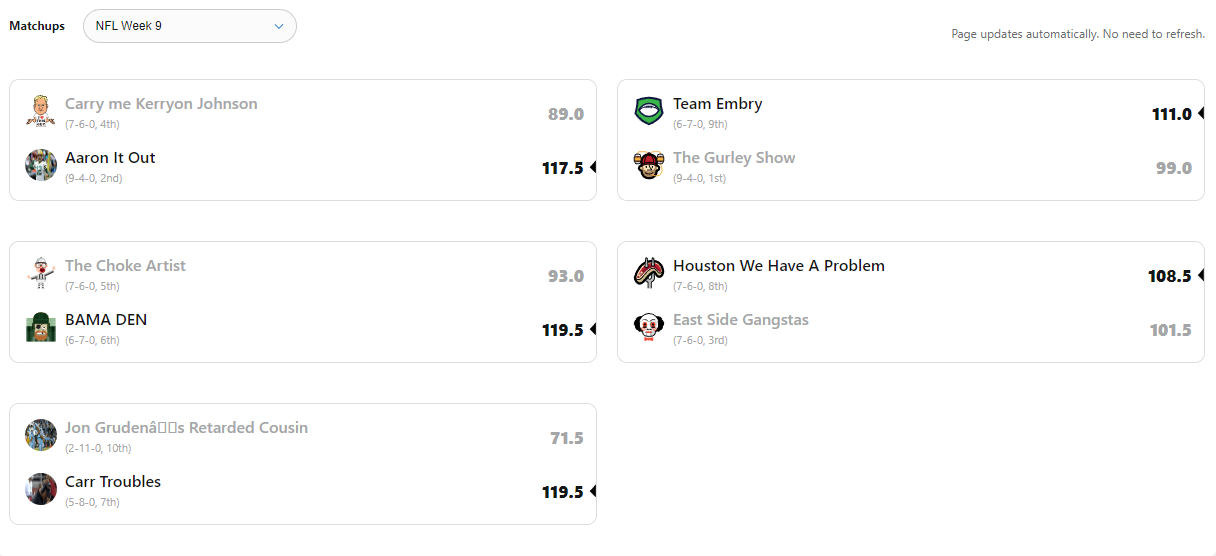Image resolution: width=1216 pixels, height=556 pixels.
Task: Open the NFL Week 9 dropdown
Action: point(189,26)
